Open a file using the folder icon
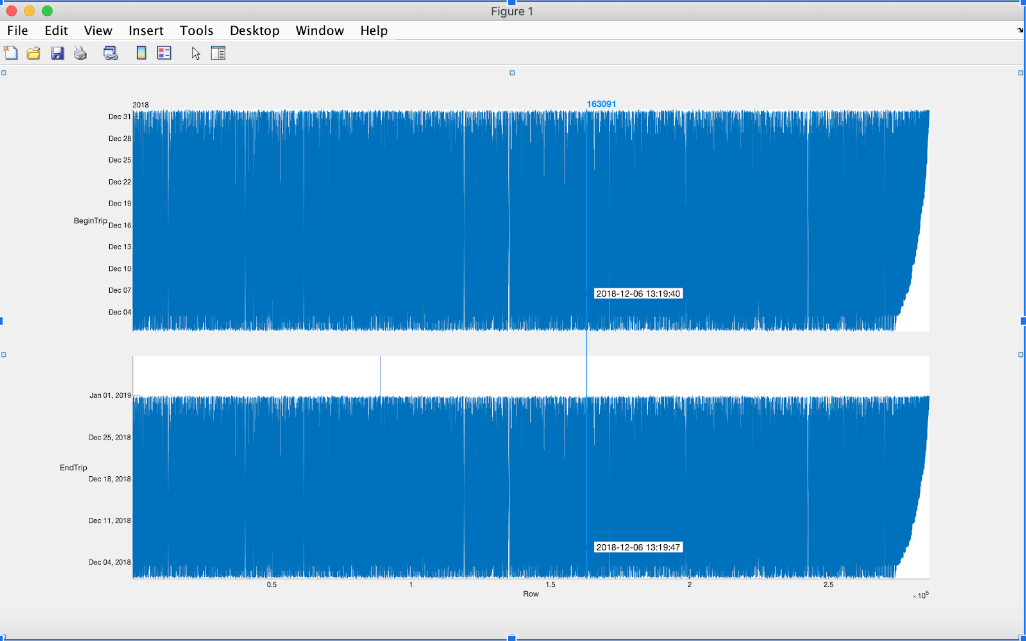The image size is (1026, 641). [34, 53]
